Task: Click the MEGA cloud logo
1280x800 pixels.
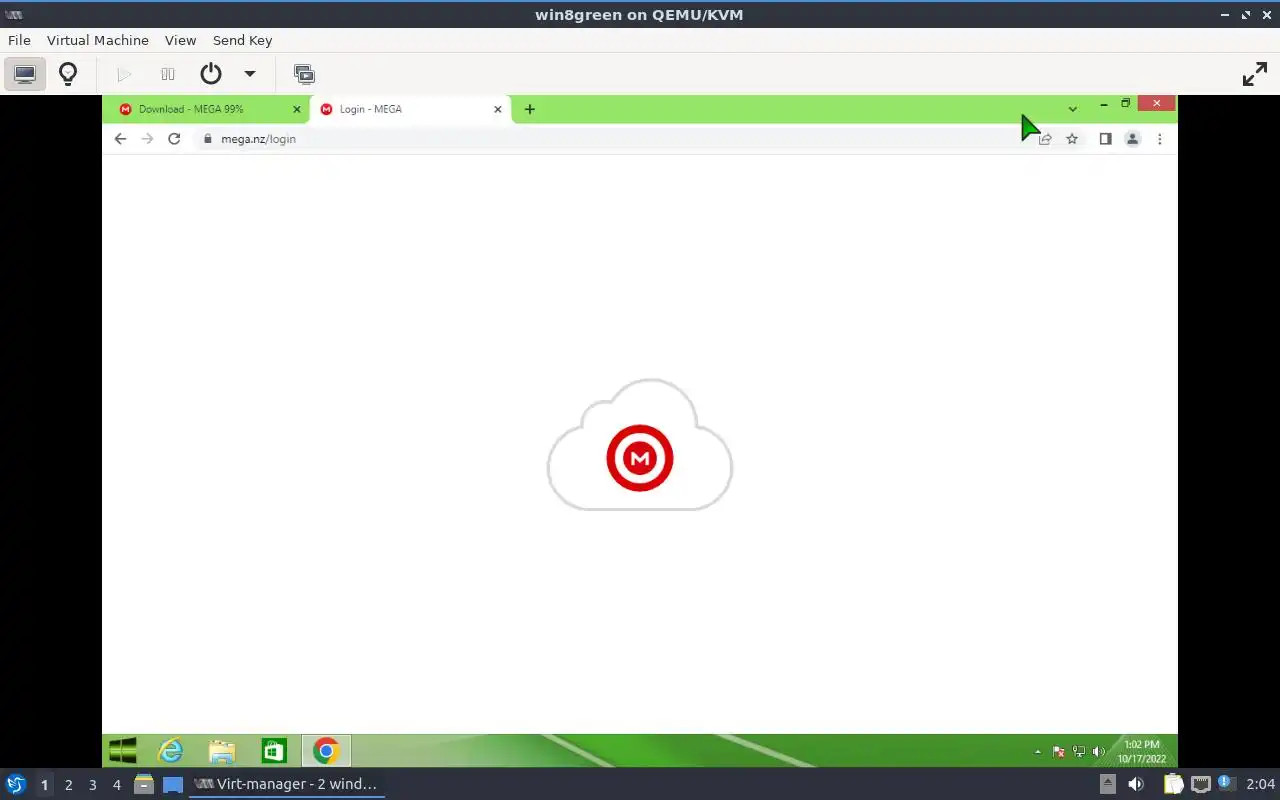Action: pos(640,446)
